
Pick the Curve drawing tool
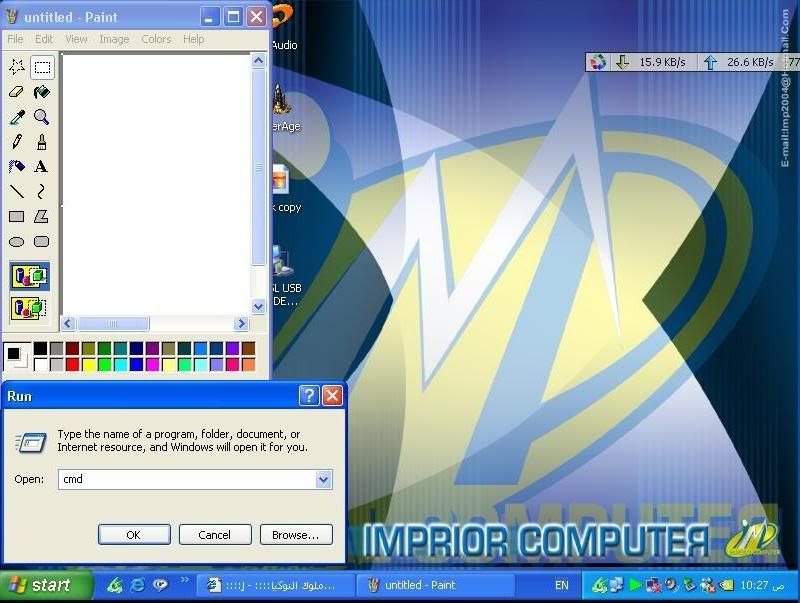41,191
